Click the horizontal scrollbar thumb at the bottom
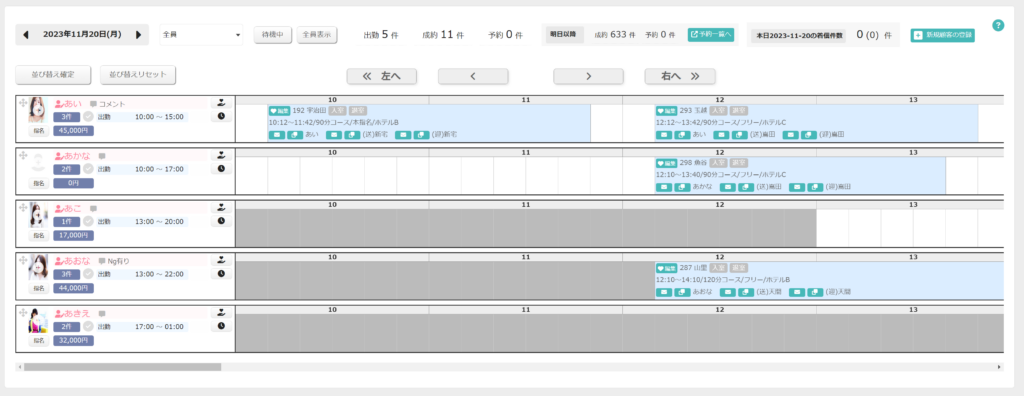Screen dimensions: 1024x396 pos(122,367)
